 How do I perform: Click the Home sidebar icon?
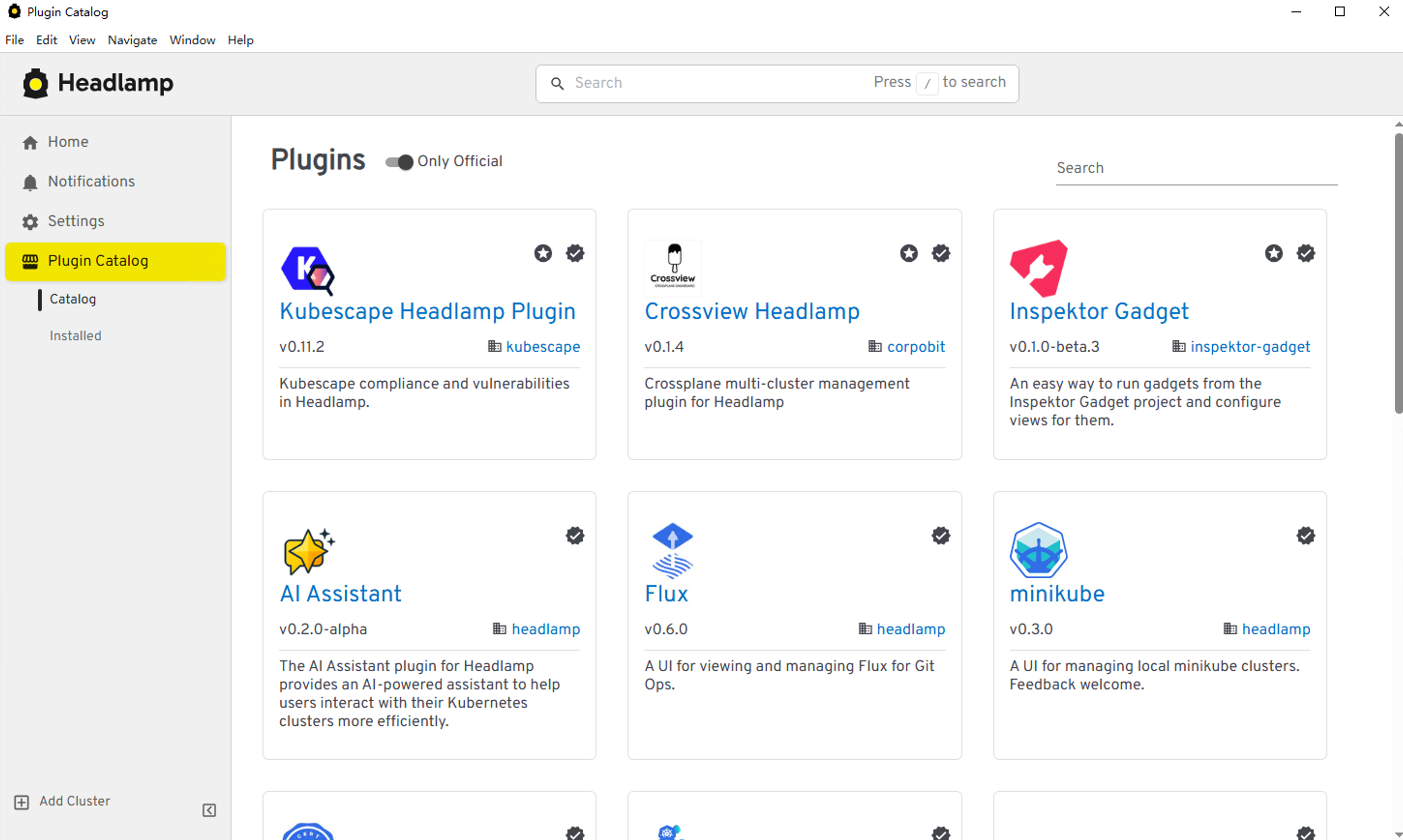(30, 142)
